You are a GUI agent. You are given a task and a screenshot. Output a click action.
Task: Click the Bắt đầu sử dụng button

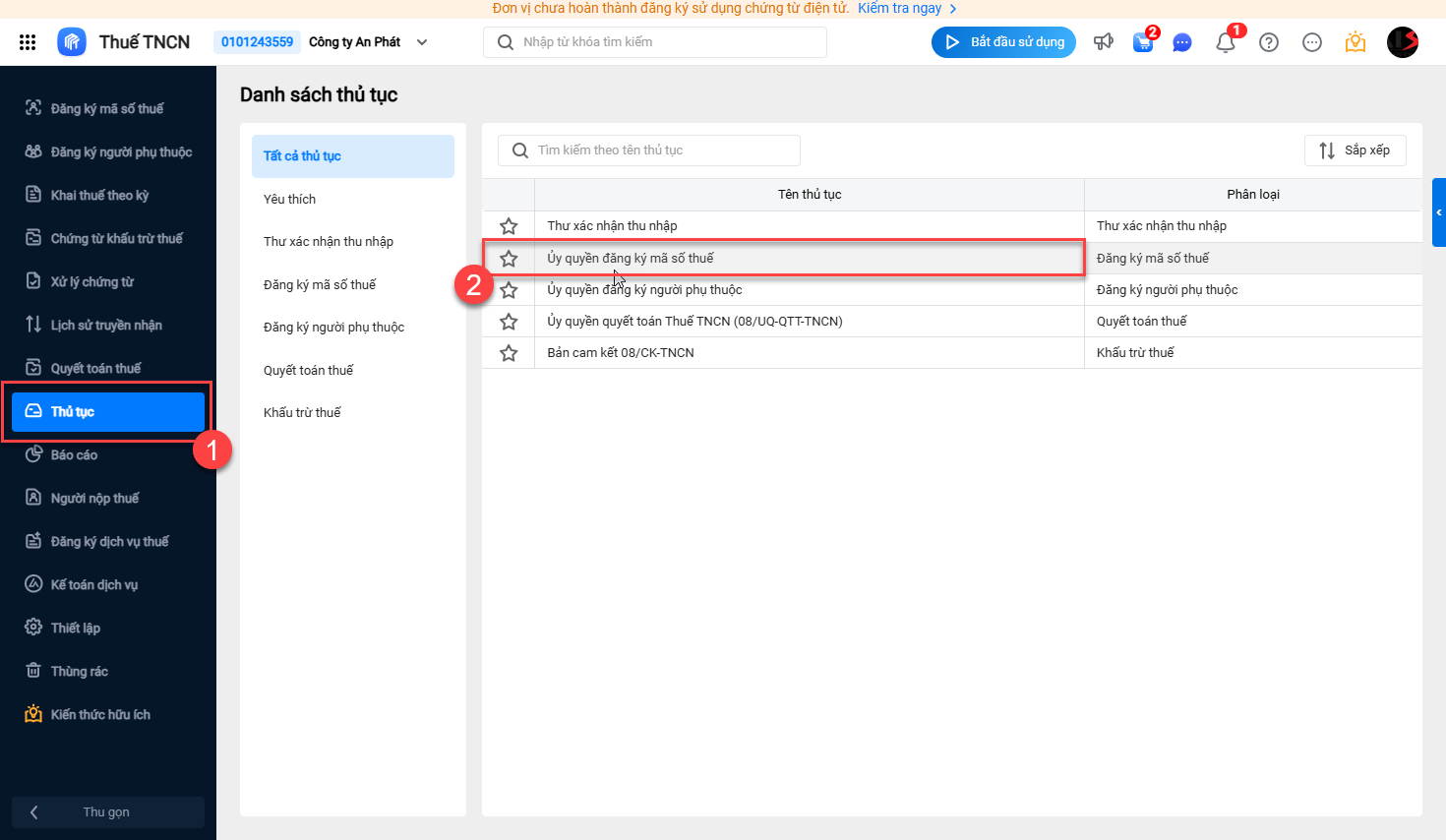pos(1003,42)
